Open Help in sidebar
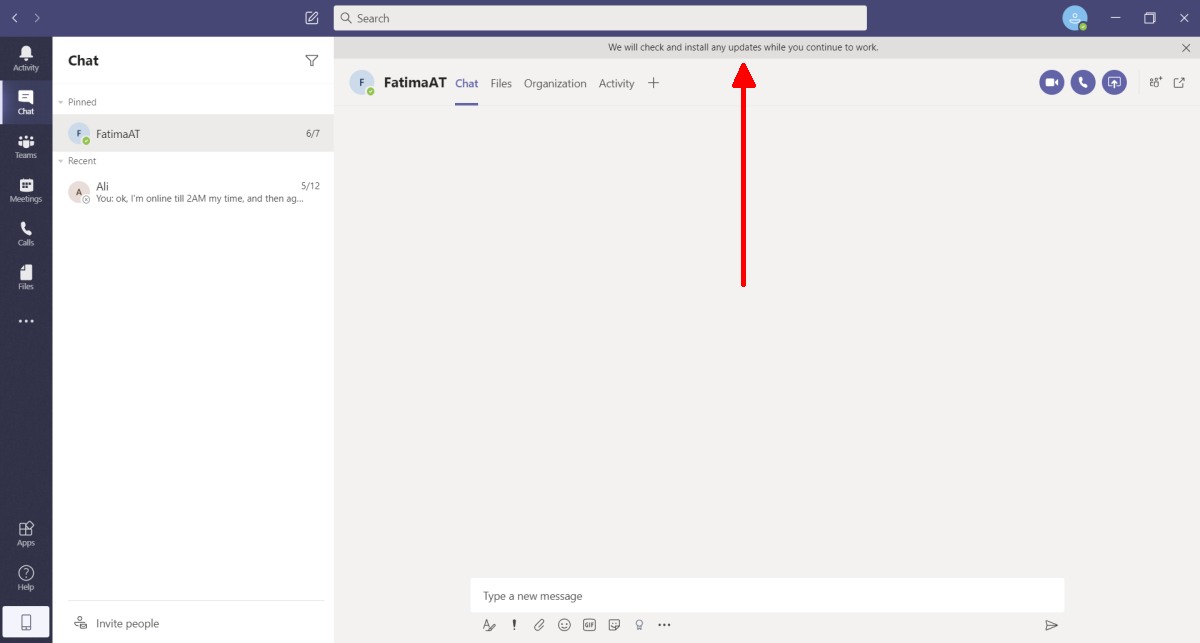This screenshot has height=643, width=1200. pyautogui.click(x=26, y=577)
